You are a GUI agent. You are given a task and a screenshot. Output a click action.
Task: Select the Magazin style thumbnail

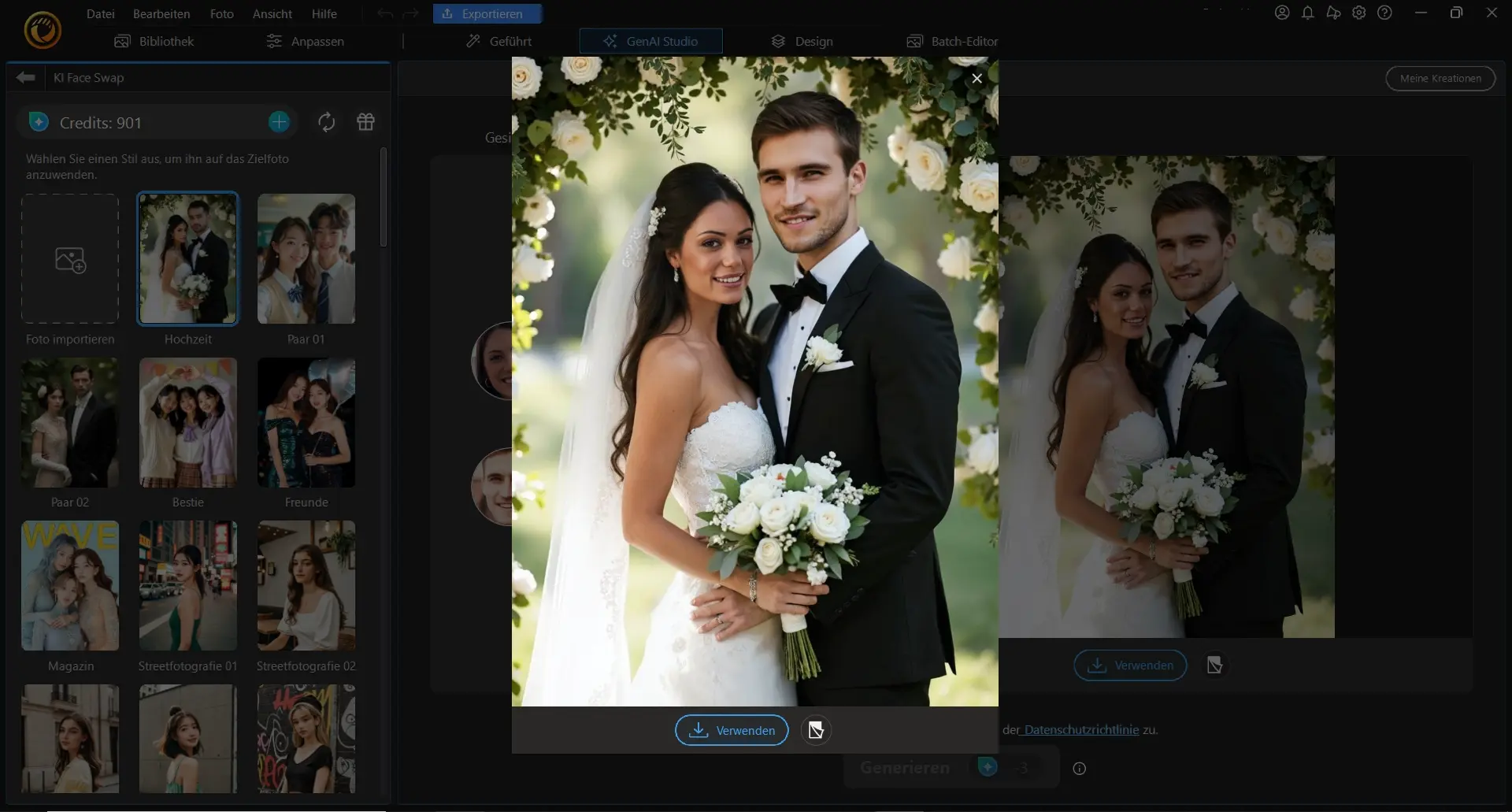point(70,585)
